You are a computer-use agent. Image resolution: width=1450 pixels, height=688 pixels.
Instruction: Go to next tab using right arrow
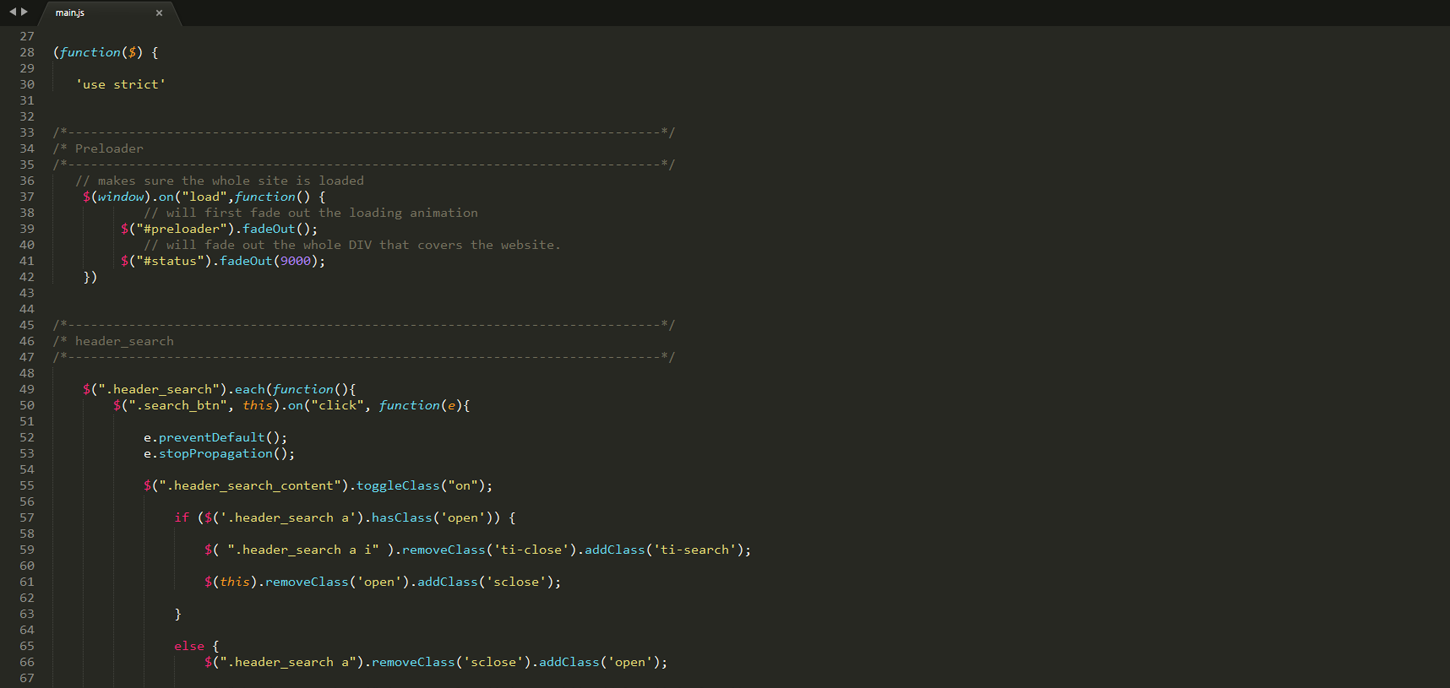25,12
